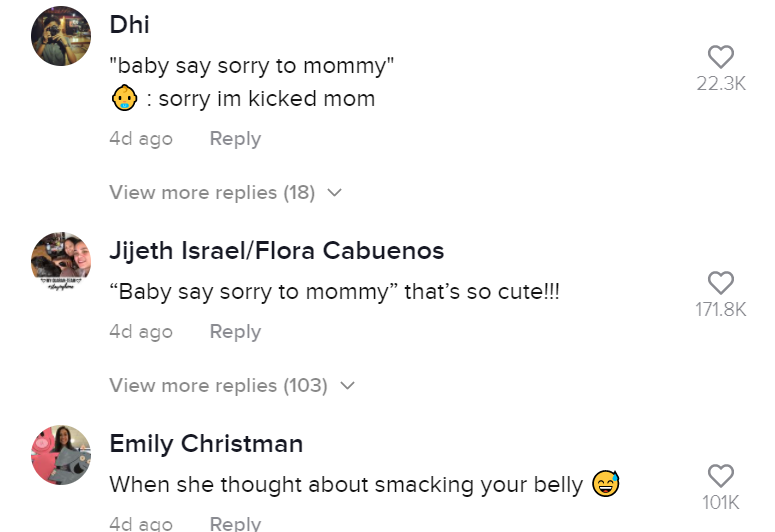Expand the 103 more replies thread
This screenshot has width=775, height=532.
[x=218, y=385]
